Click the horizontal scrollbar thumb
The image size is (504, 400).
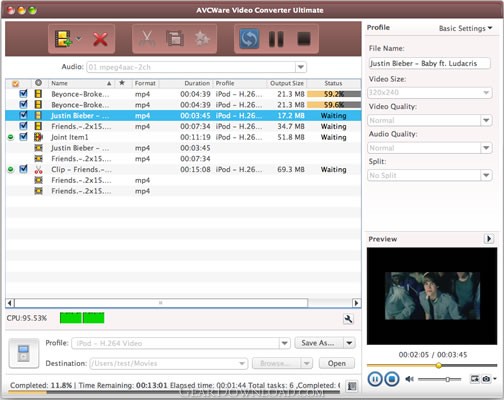click(161, 303)
